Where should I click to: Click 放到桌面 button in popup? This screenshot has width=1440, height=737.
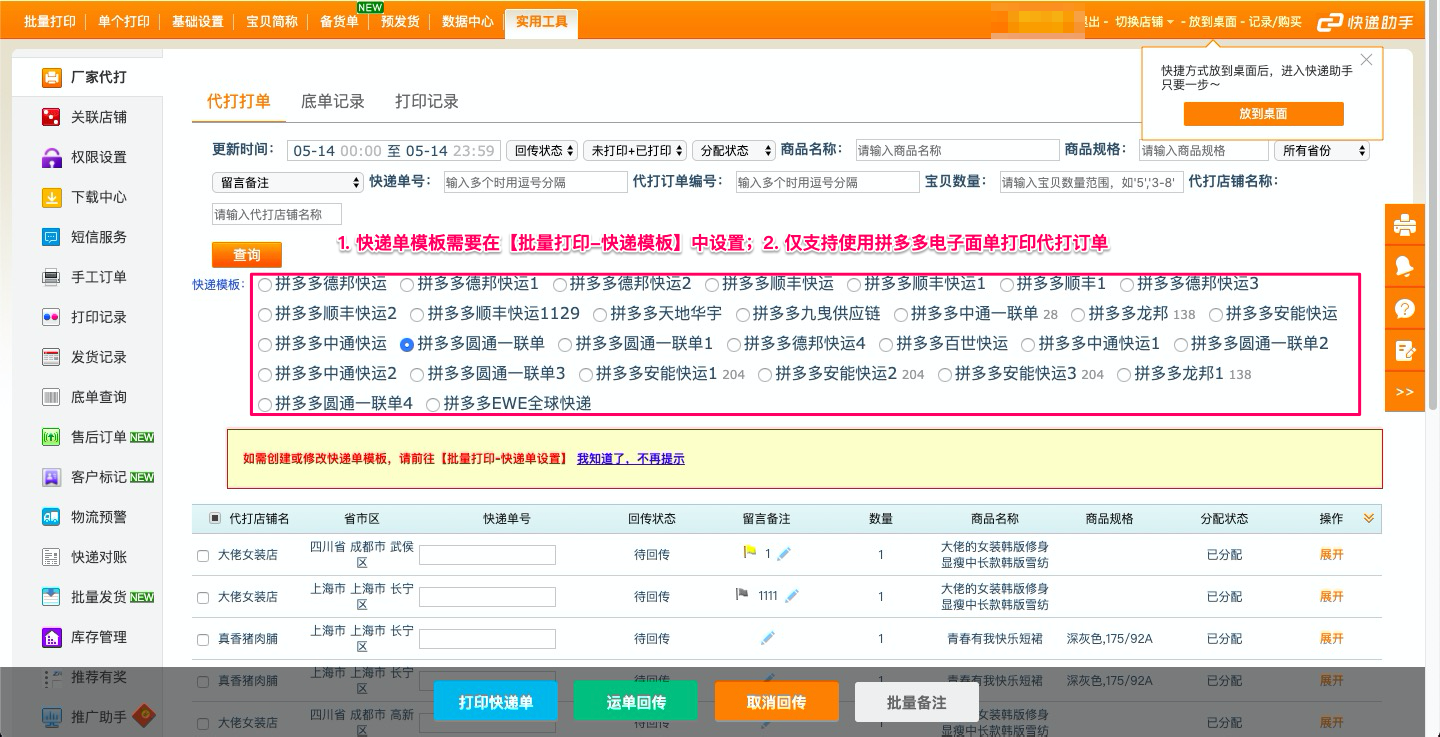tap(1263, 114)
